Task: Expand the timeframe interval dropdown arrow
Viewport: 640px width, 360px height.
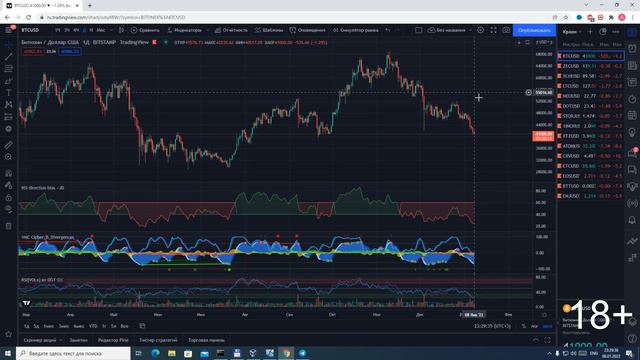Action: pyautogui.click(x=111, y=30)
